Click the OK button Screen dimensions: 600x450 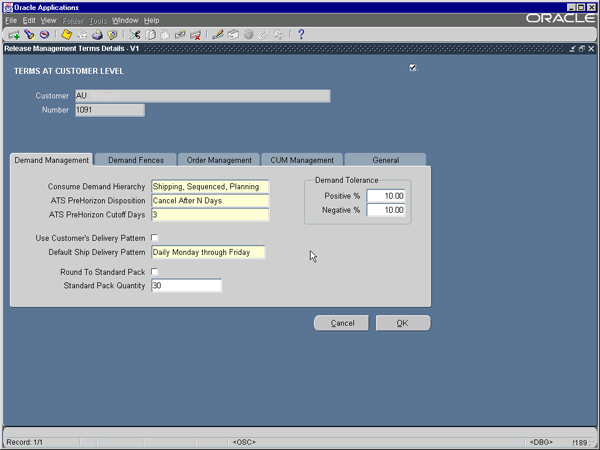(x=403, y=323)
